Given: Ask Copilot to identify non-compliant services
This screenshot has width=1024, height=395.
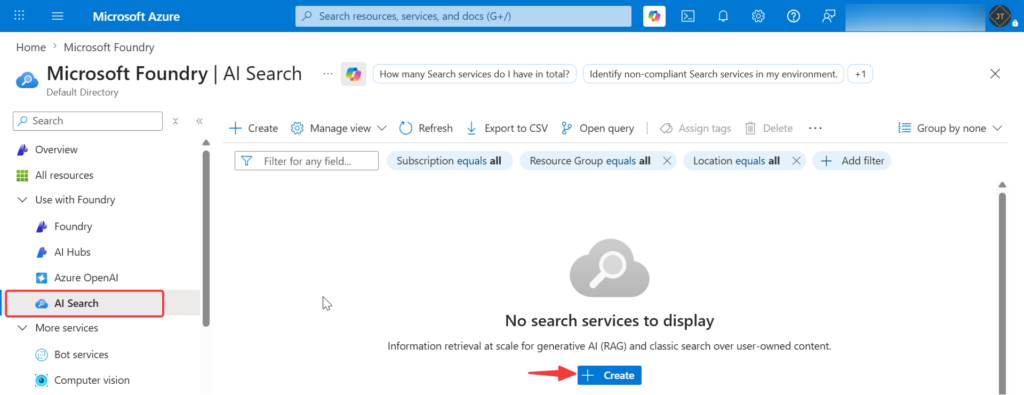Looking at the screenshot, I should [x=713, y=74].
